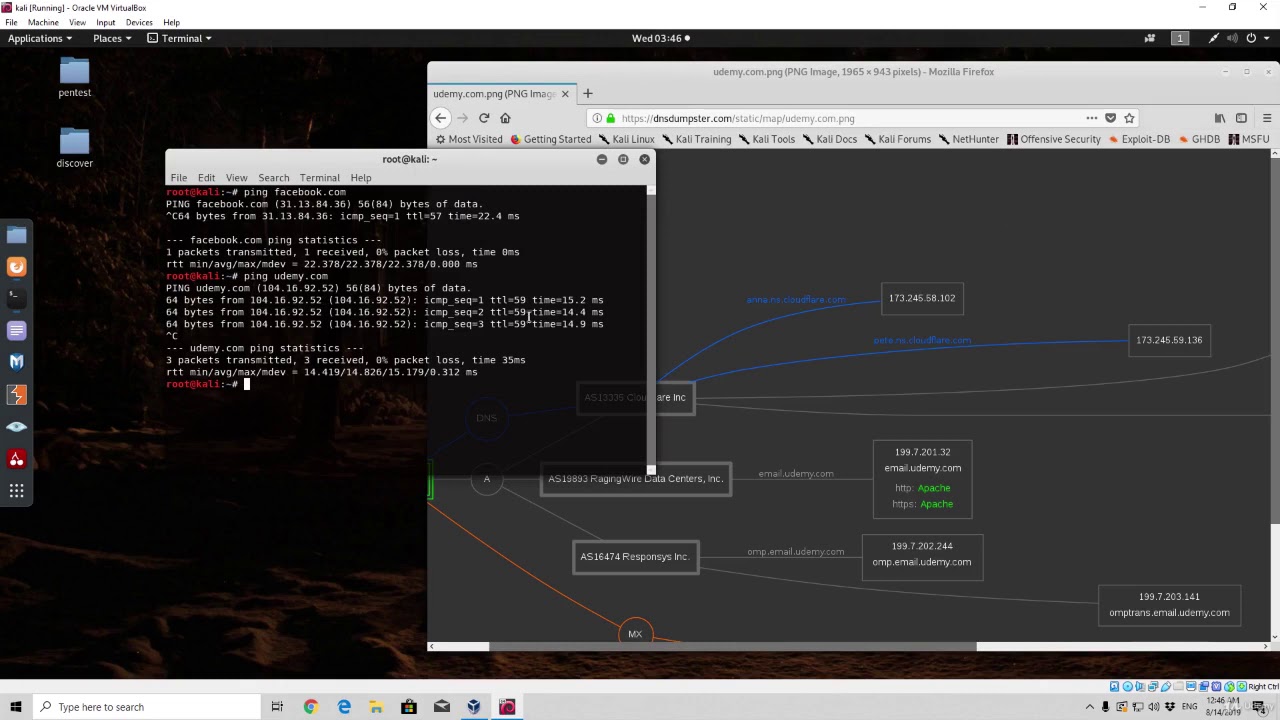The height and width of the screenshot is (720, 1280).
Task: Open the pentest desktop folder
Action: (74, 78)
